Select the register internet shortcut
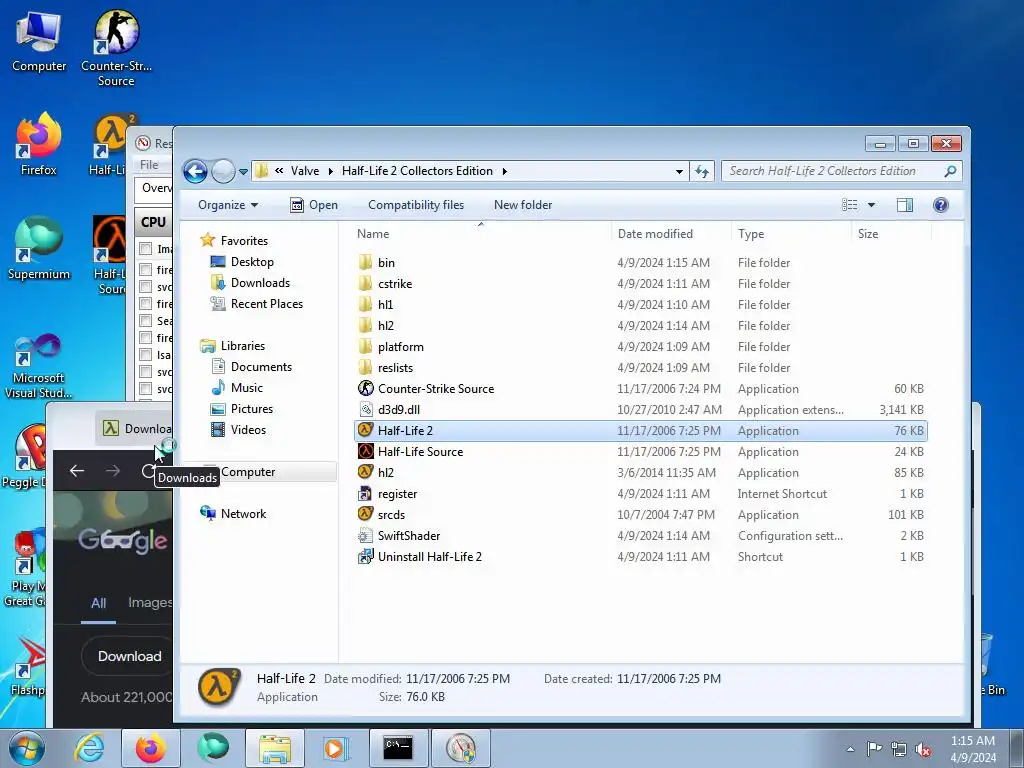This screenshot has width=1024, height=768. [641, 494]
